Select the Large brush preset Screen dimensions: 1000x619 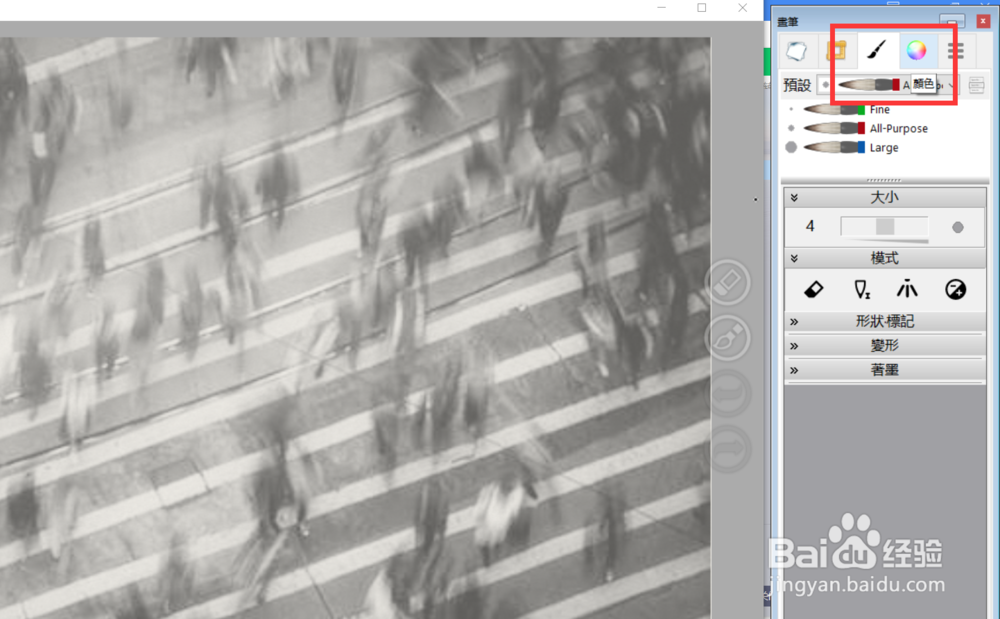tap(883, 148)
